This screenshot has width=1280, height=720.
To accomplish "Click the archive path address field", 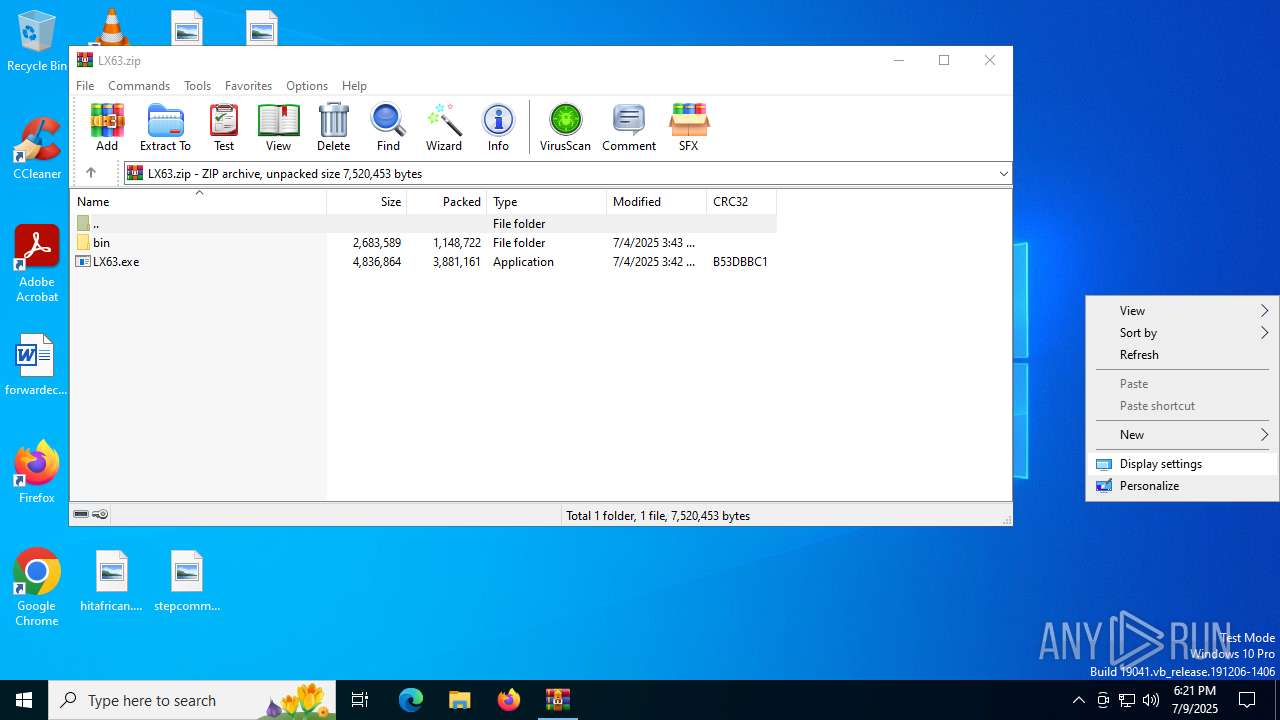I will pyautogui.click(x=568, y=174).
